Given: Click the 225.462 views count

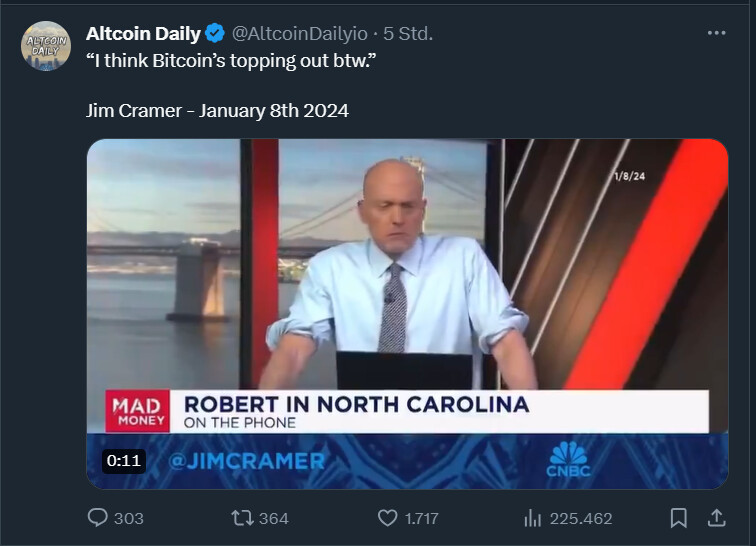Looking at the screenshot, I should (x=581, y=519).
